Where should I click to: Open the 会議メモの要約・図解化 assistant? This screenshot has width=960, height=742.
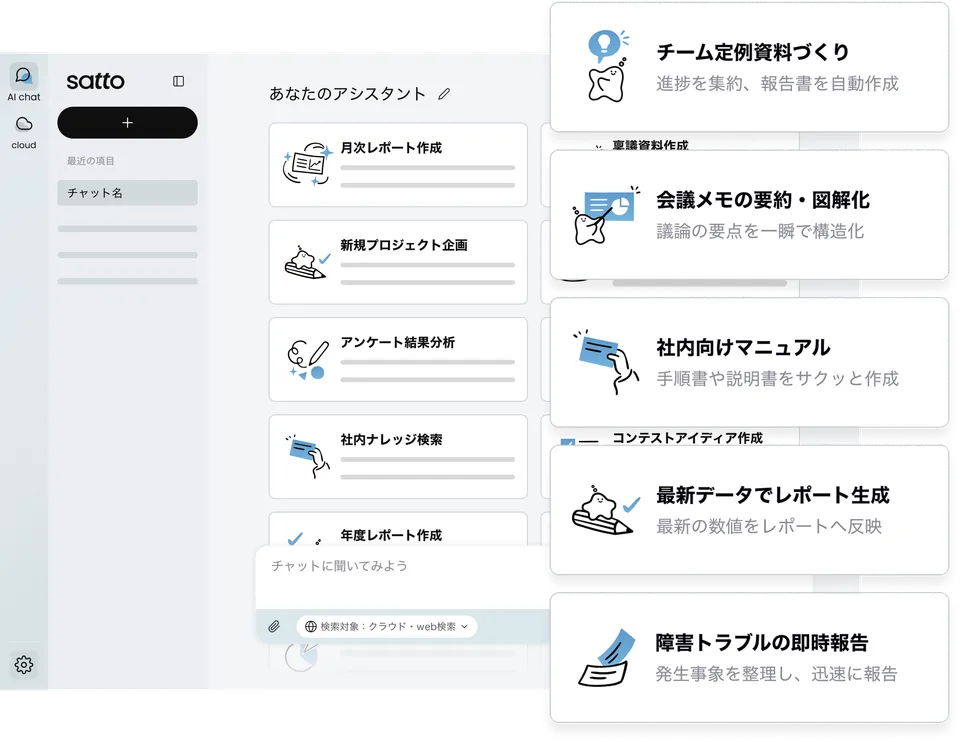(749, 215)
